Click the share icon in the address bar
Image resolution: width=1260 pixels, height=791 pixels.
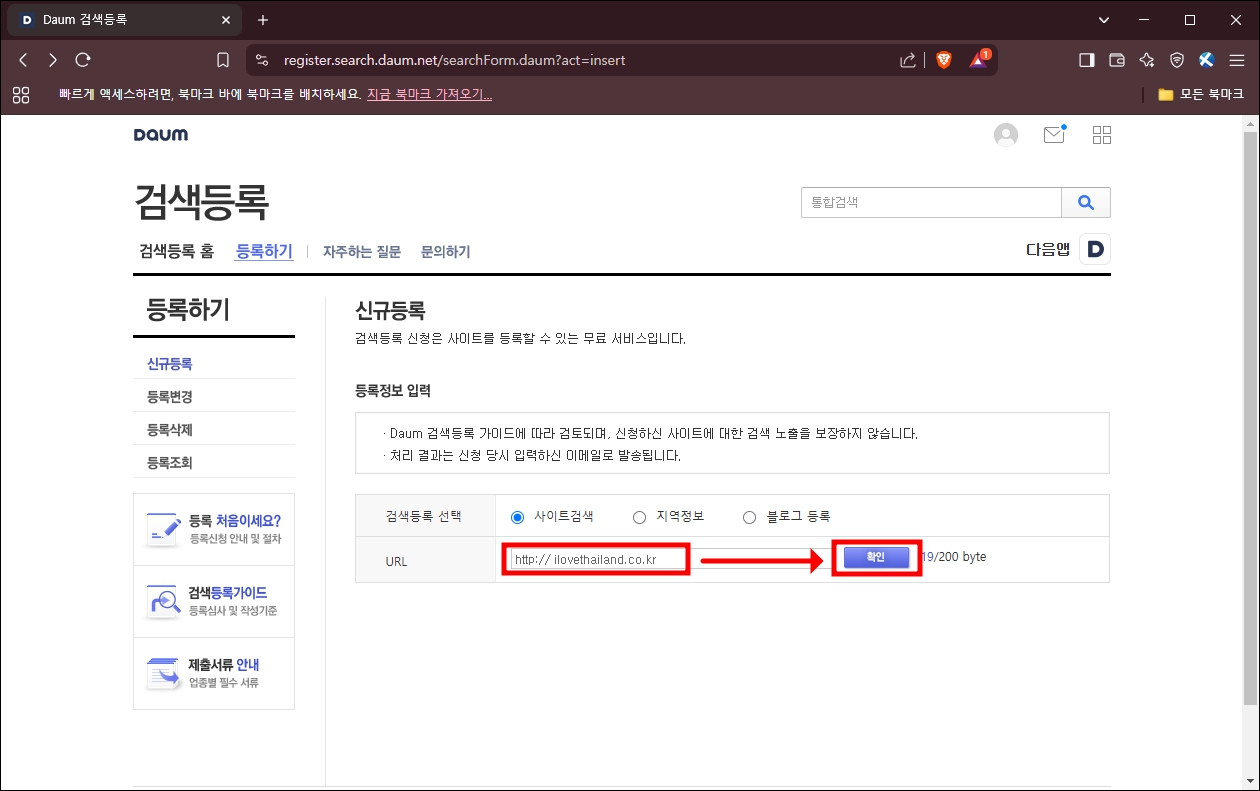click(x=908, y=60)
